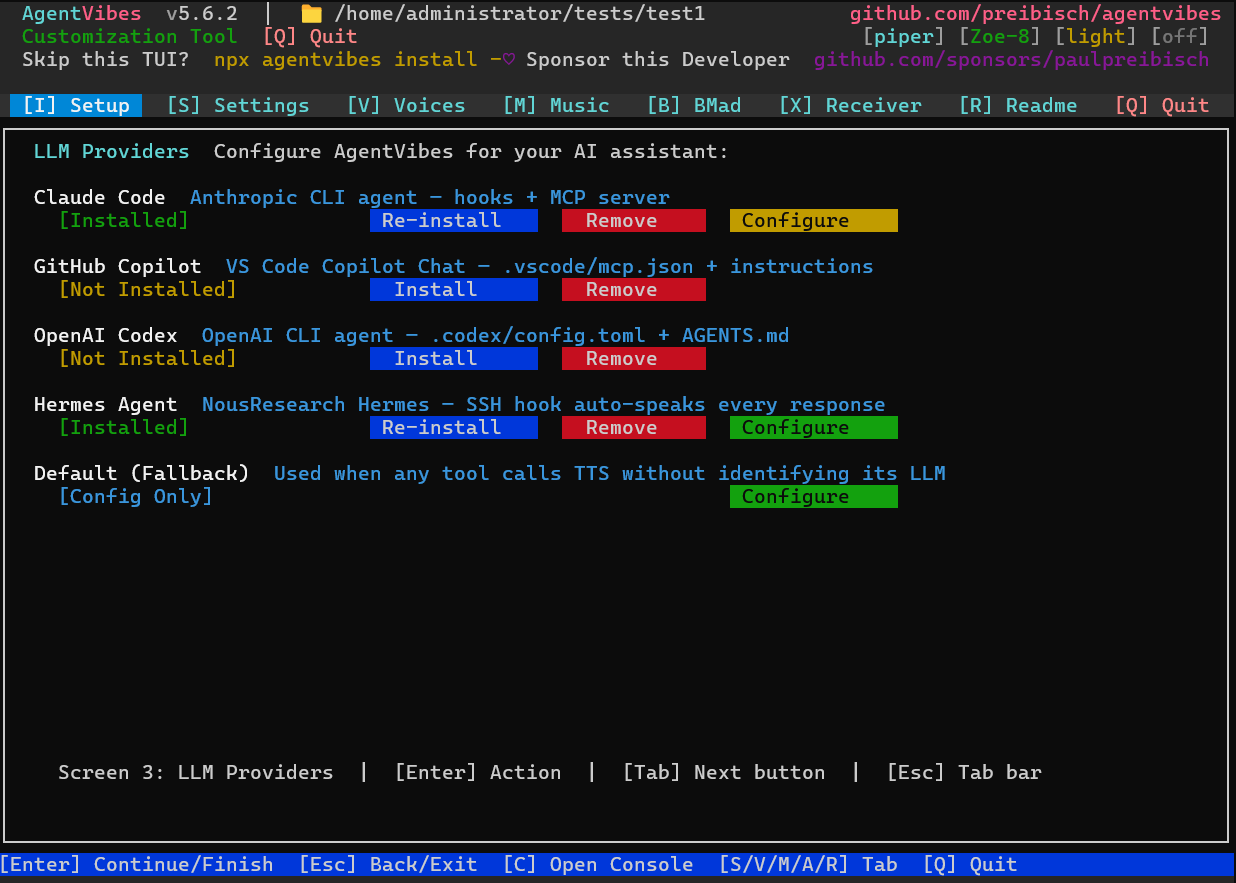Open the [I] Setup tab
1236x883 pixels.
click(76, 105)
